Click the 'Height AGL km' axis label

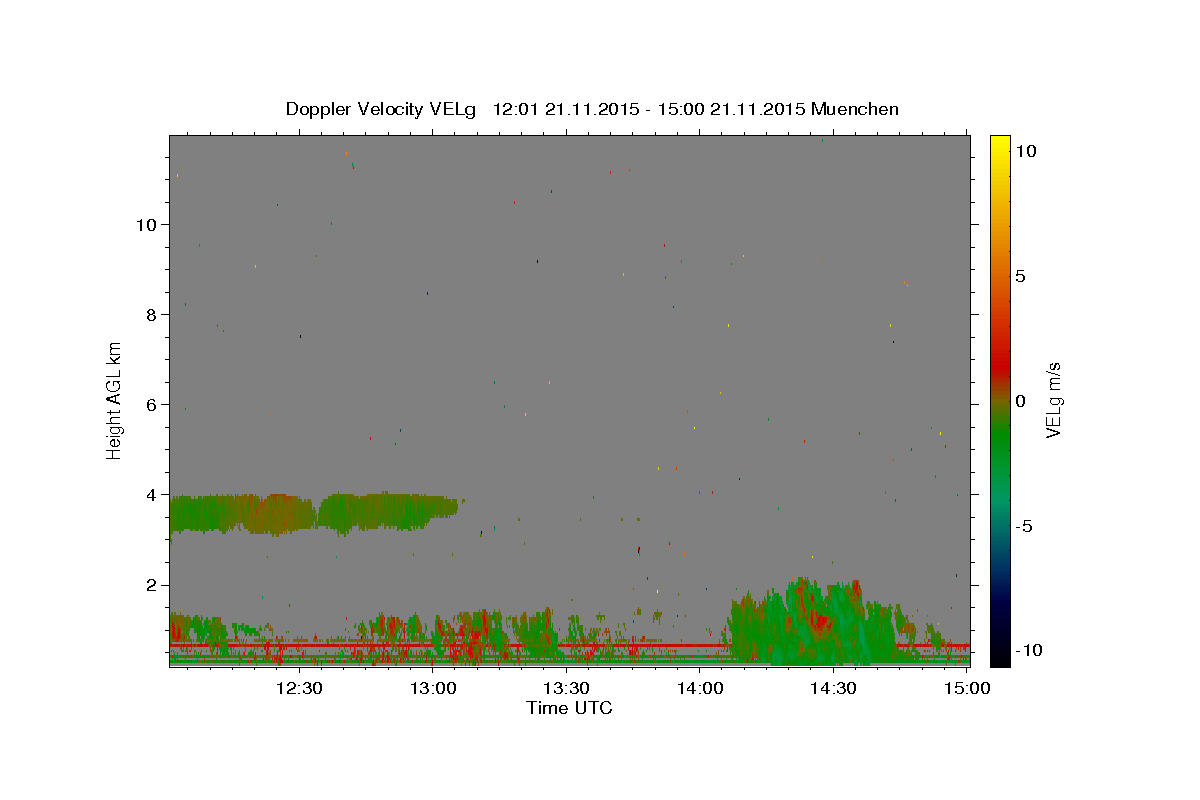point(115,400)
